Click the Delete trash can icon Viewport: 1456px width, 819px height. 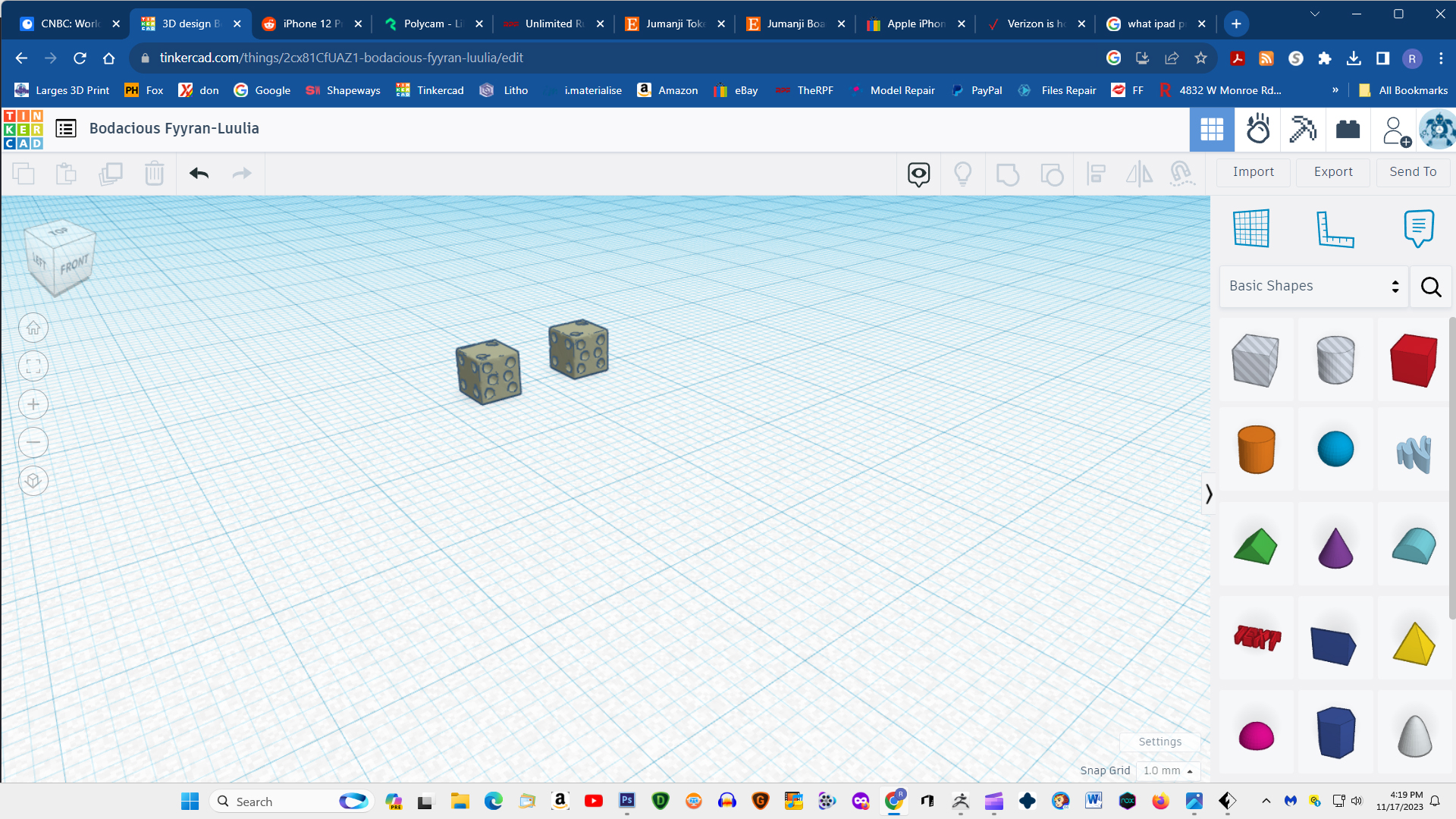[154, 174]
